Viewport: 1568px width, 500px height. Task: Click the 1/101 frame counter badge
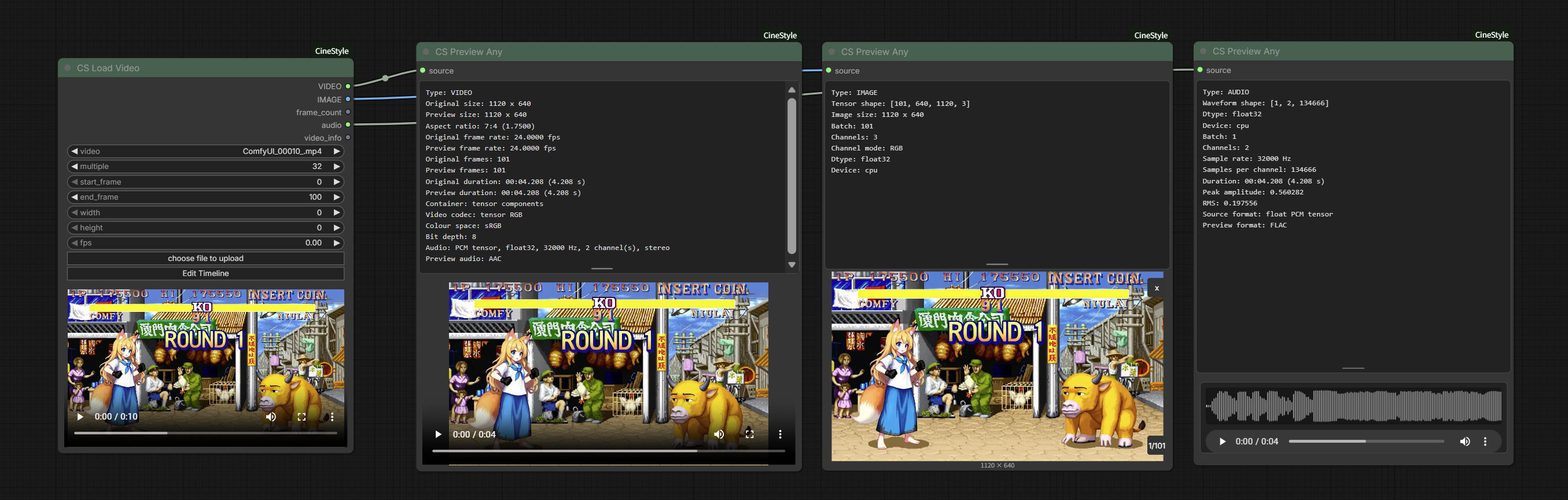coord(1157,446)
